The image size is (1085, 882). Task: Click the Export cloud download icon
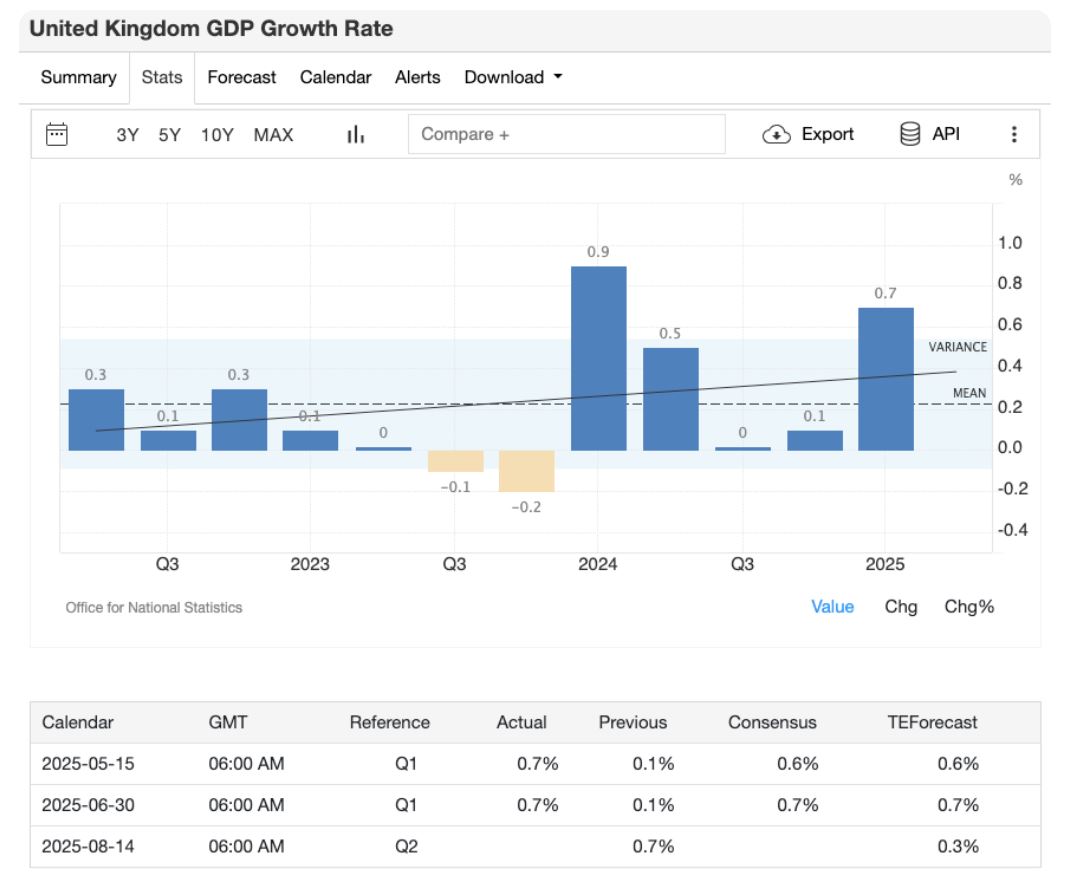(x=776, y=135)
